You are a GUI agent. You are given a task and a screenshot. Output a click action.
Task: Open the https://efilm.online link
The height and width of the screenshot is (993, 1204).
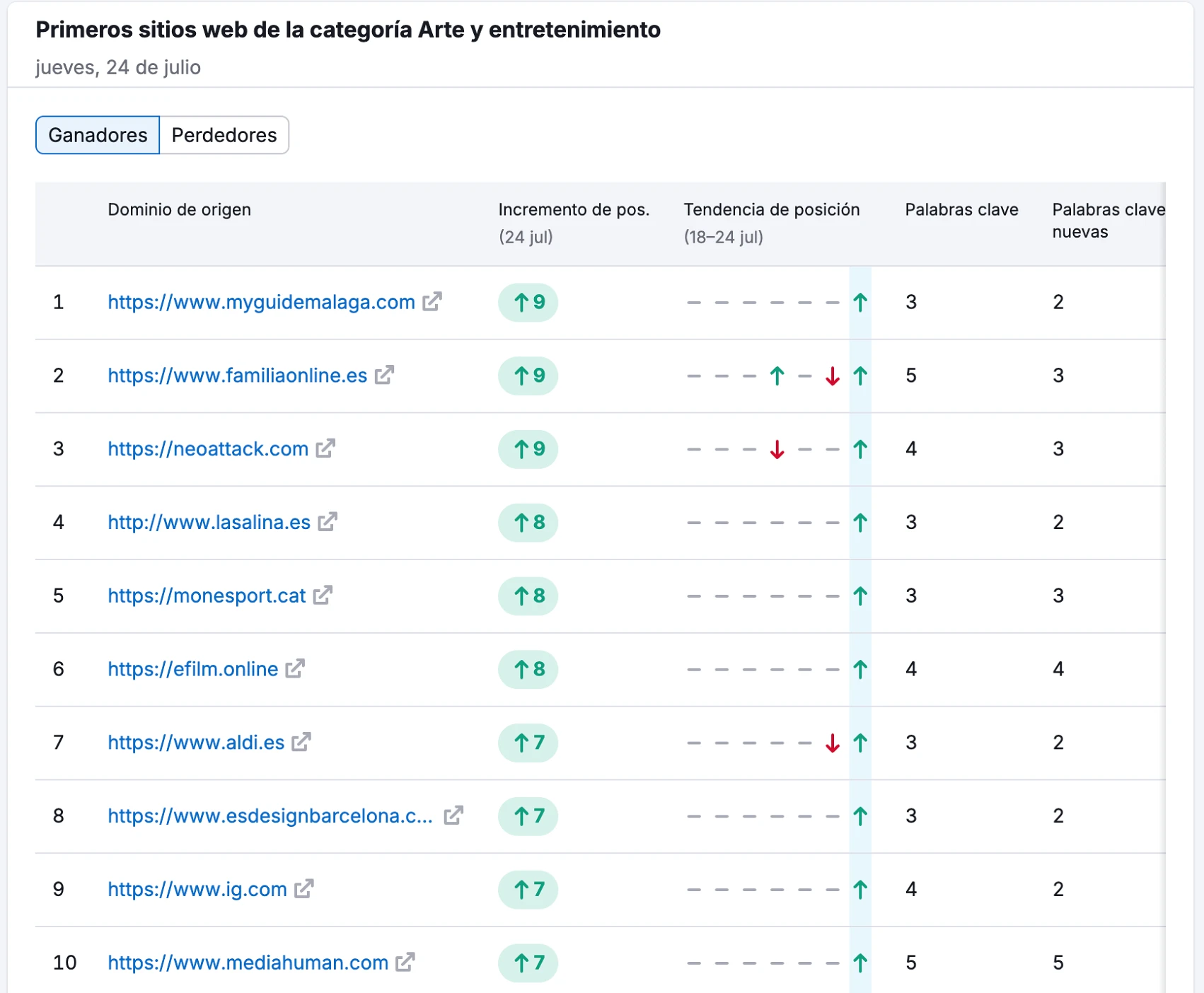[192, 669]
